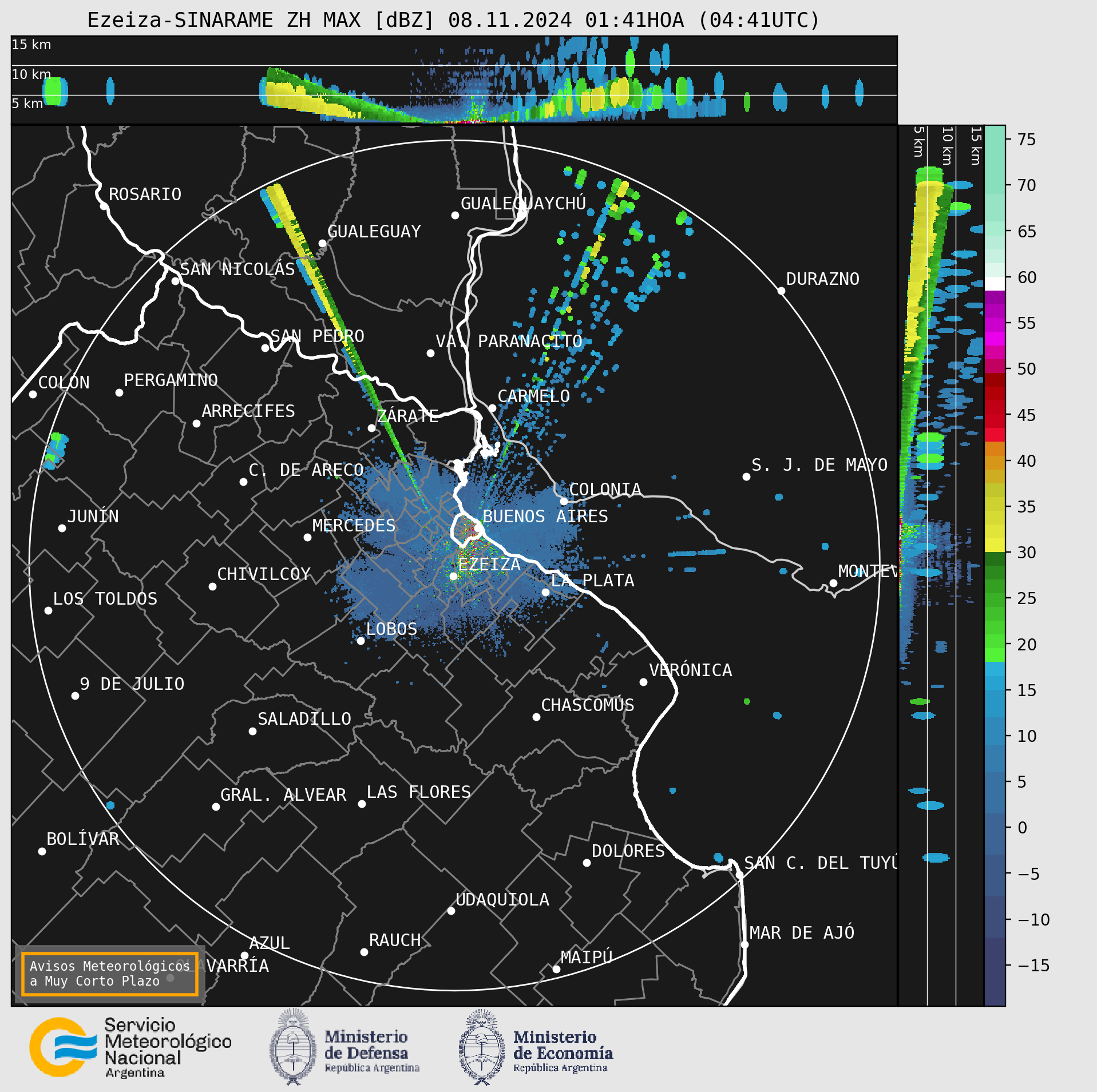
Task: Click the COLONIA label
Action: coord(605,490)
